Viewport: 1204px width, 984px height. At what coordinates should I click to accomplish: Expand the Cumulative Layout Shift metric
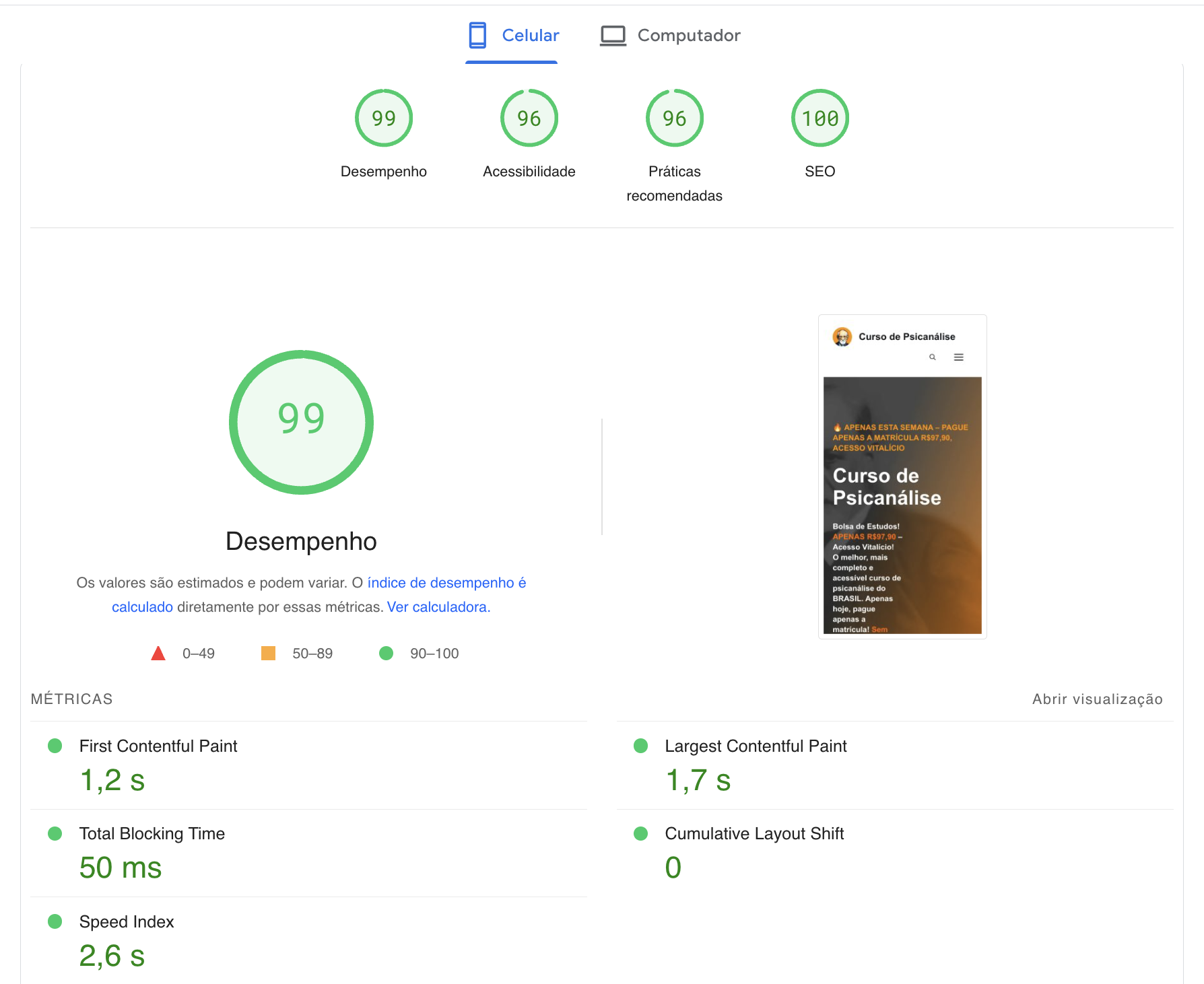895,853
